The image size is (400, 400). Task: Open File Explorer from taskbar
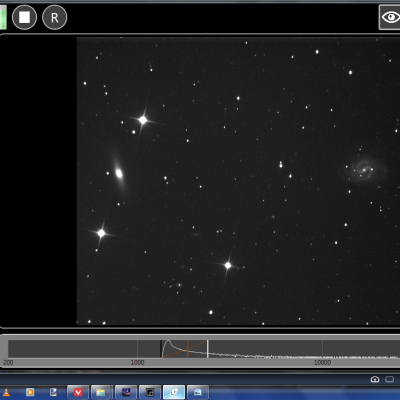click(x=101, y=392)
